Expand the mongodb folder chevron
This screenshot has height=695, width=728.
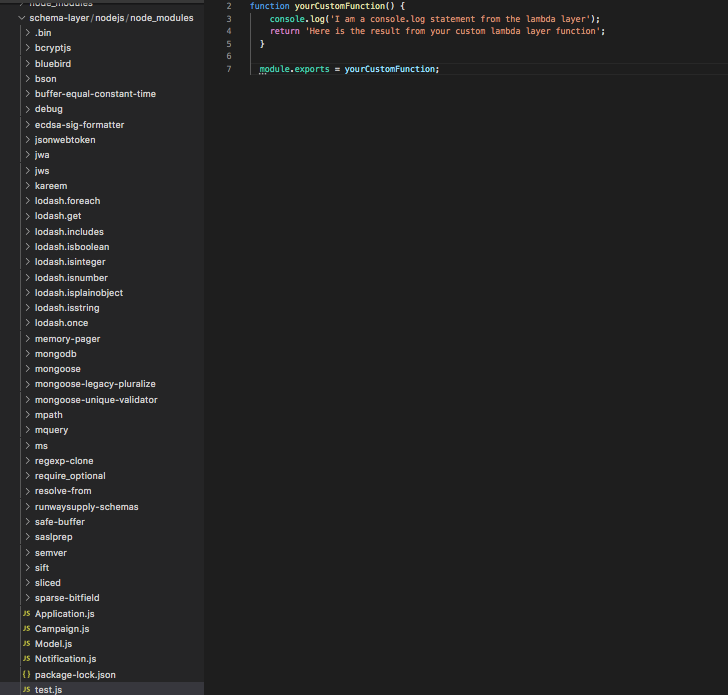tap(27, 354)
